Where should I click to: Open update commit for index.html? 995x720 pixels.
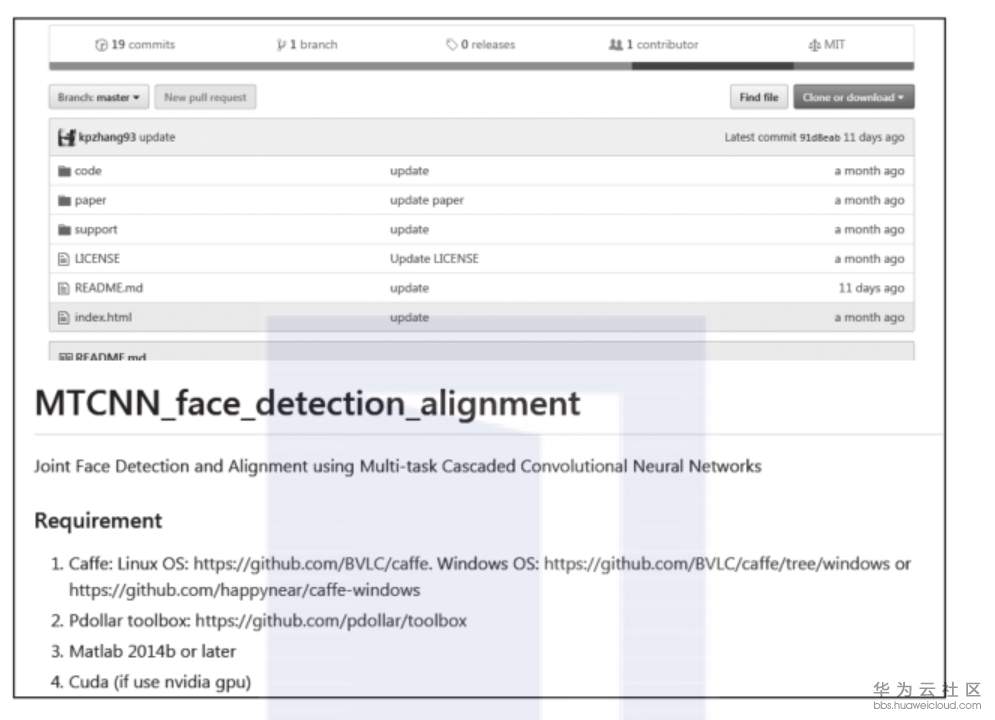pos(409,317)
